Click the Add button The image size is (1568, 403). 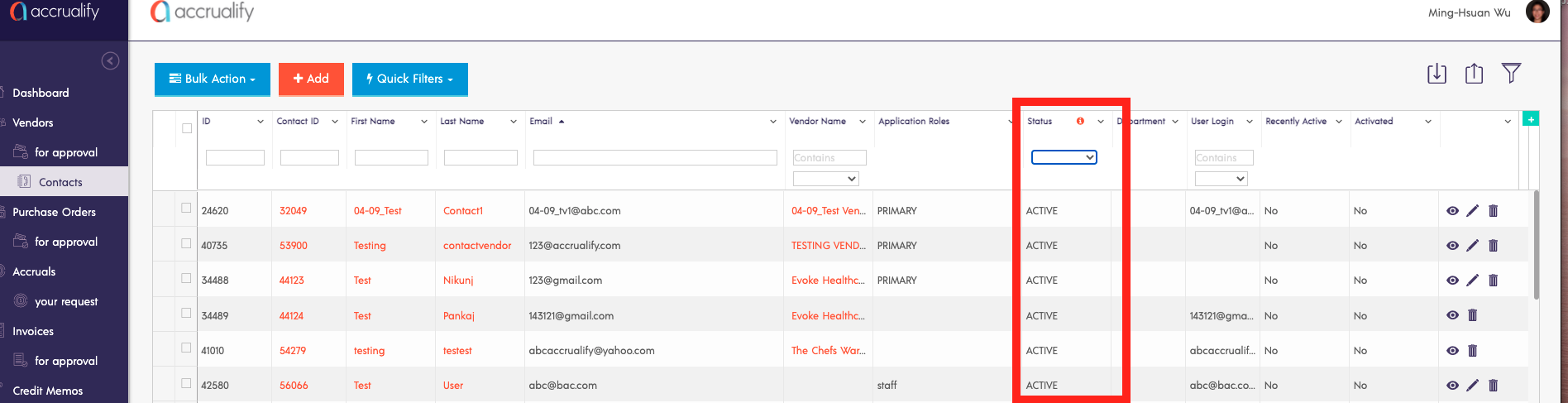tap(311, 79)
